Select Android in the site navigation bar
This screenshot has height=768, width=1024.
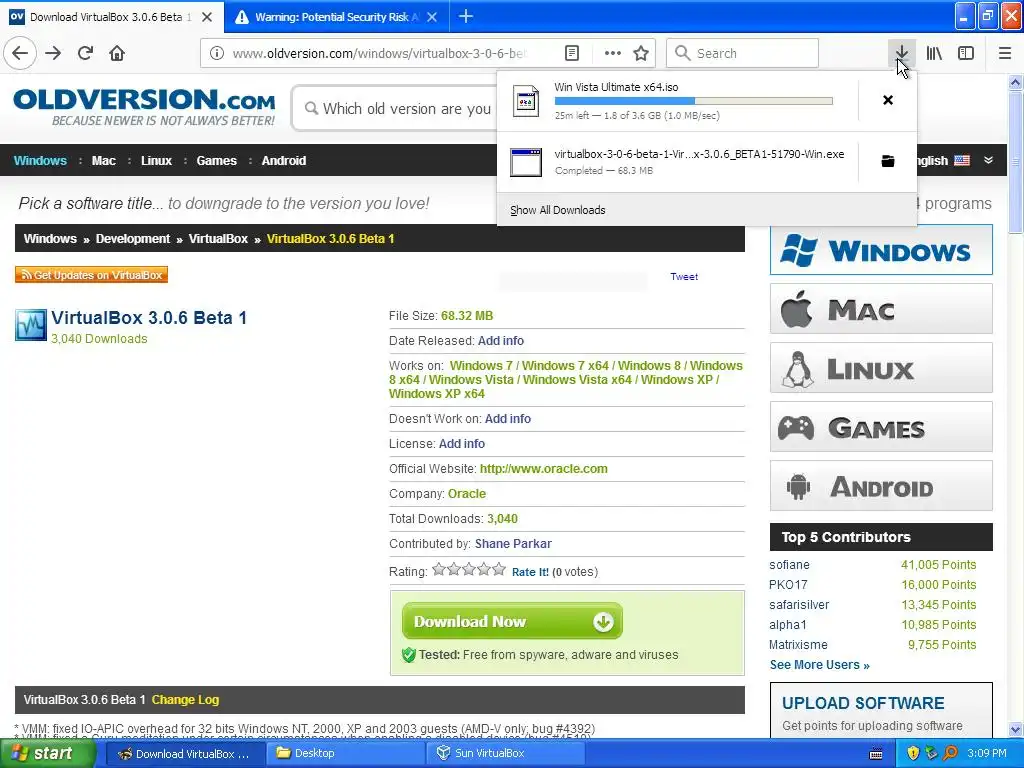coord(283,161)
